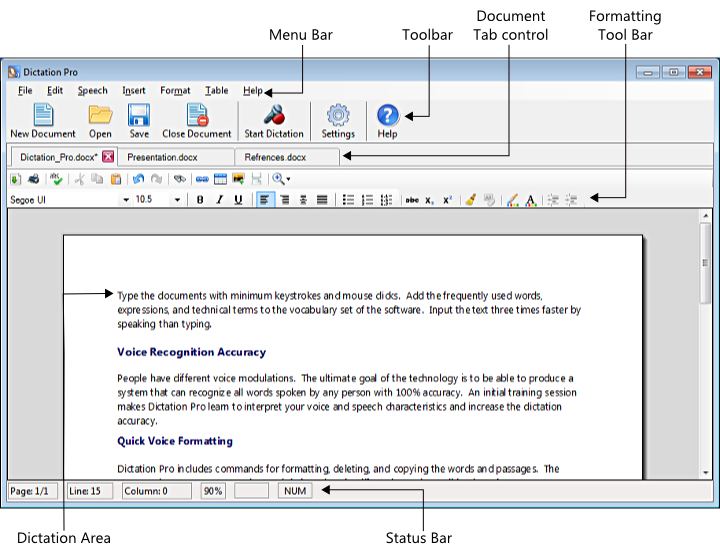Screen dimensions: 720x550
Task: Open the Table menu
Action: coord(216,91)
